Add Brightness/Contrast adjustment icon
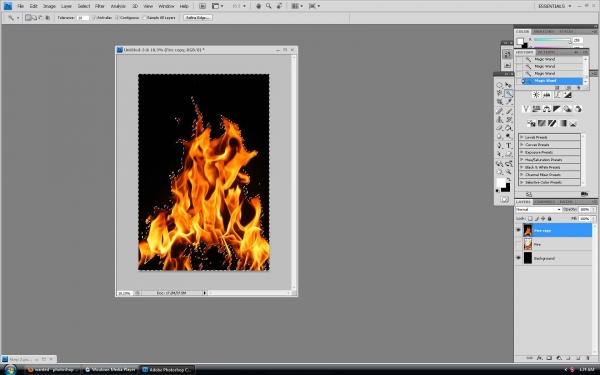600x375 pixels. [536, 95]
